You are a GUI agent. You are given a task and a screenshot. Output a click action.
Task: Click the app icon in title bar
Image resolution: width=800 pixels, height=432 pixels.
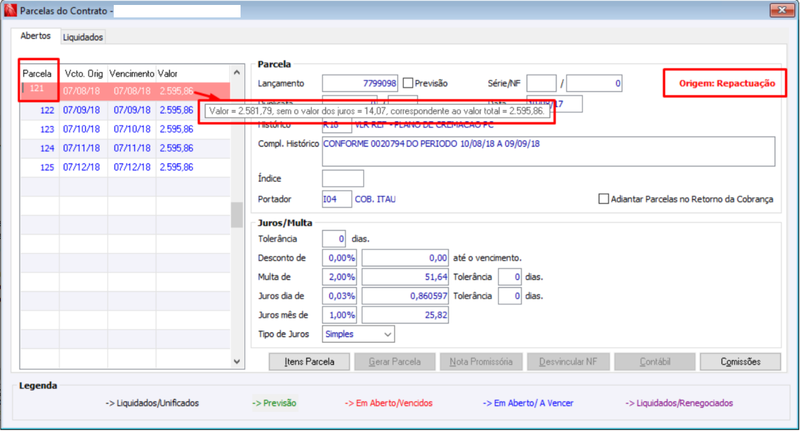[x=10, y=11]
